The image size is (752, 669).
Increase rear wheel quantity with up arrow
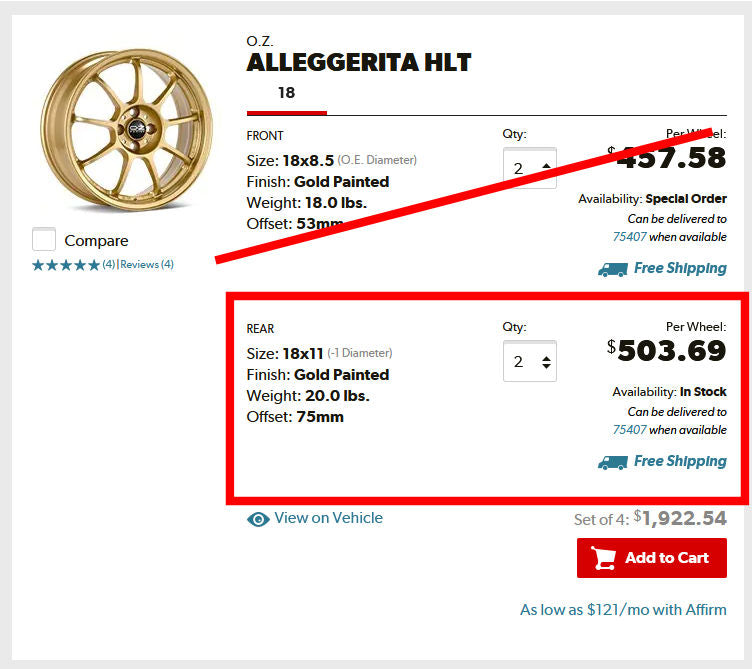click(546, 356)
